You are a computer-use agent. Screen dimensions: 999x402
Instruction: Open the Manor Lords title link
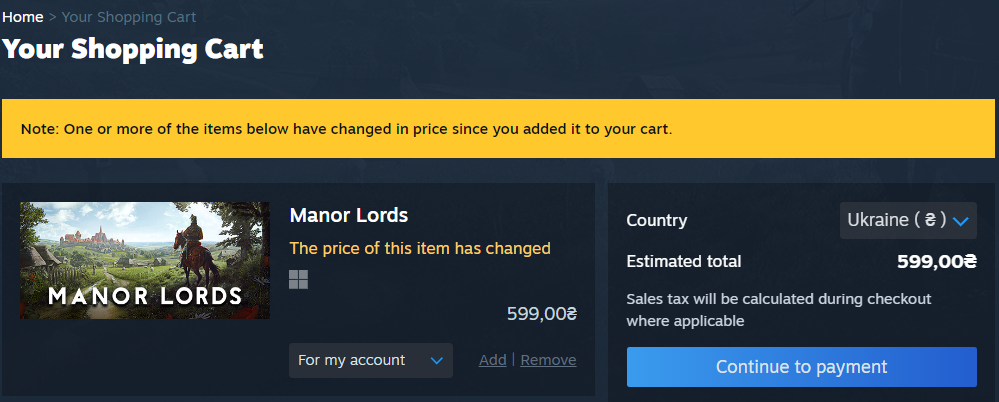coord(349,215)
